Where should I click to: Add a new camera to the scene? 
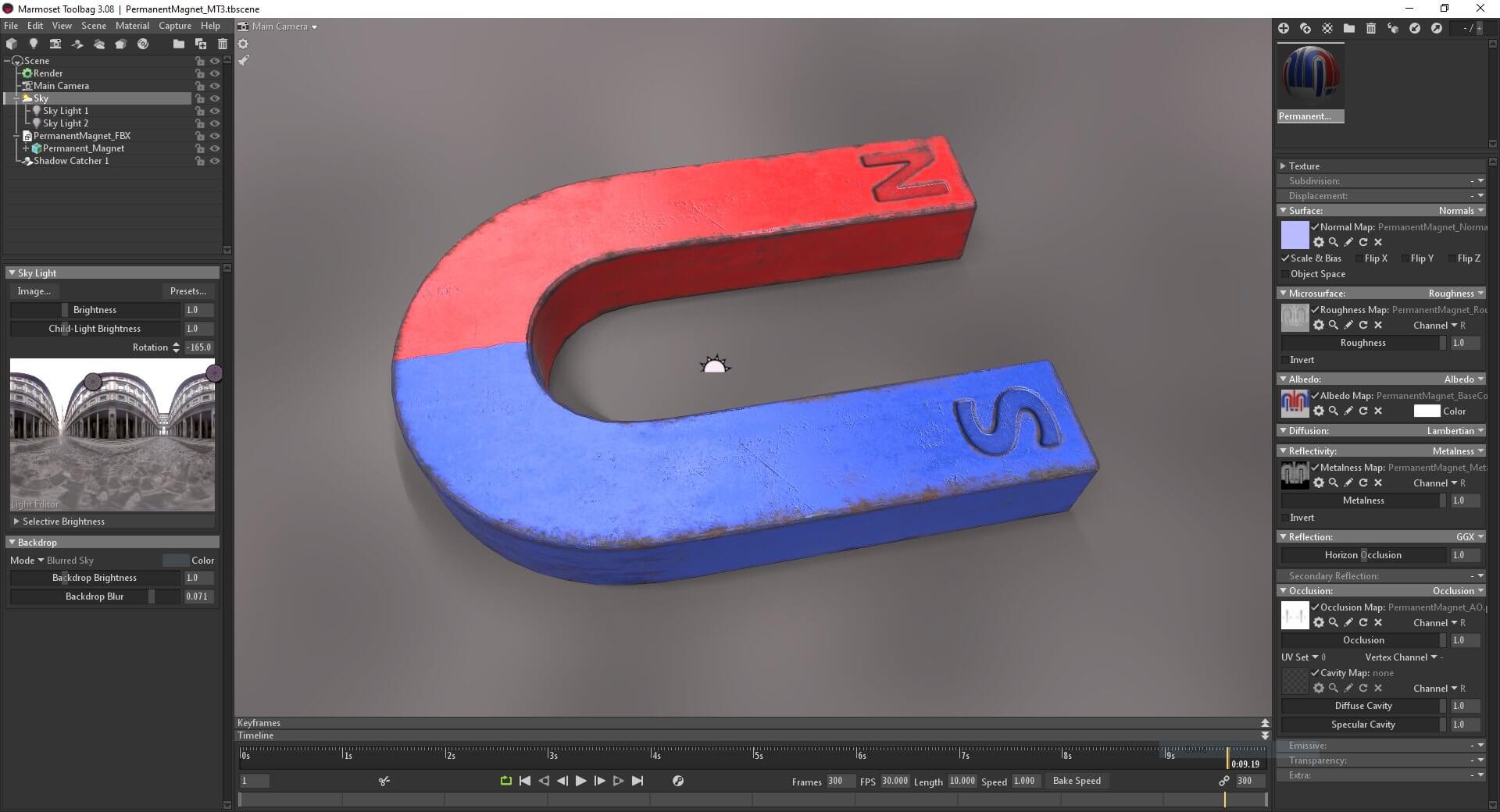point(55,44)
